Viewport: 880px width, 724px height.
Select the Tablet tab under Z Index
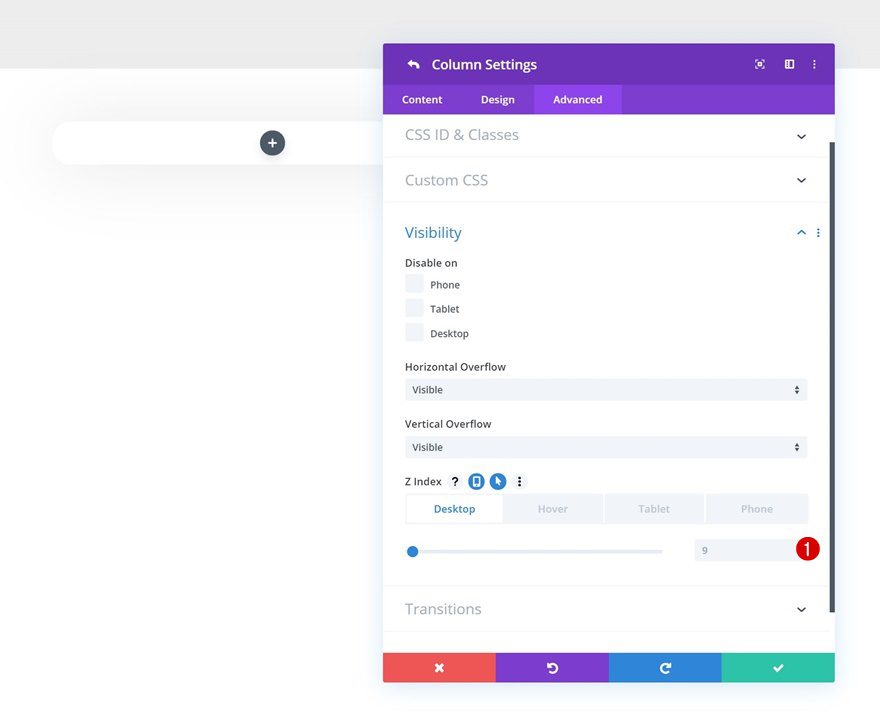pos(654,508)
